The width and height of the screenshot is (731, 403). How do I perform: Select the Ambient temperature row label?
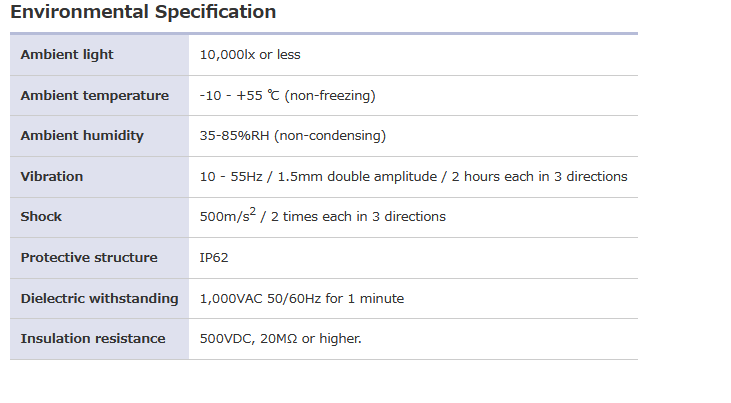click(95, 96)
